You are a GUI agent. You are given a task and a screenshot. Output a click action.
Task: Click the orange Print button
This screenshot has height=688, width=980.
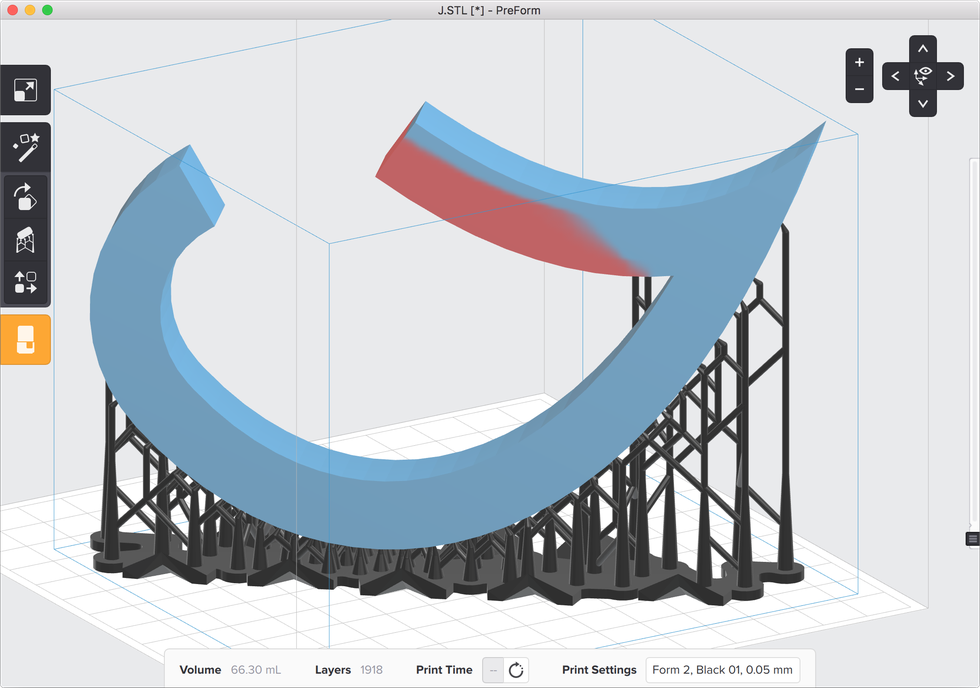25,340
